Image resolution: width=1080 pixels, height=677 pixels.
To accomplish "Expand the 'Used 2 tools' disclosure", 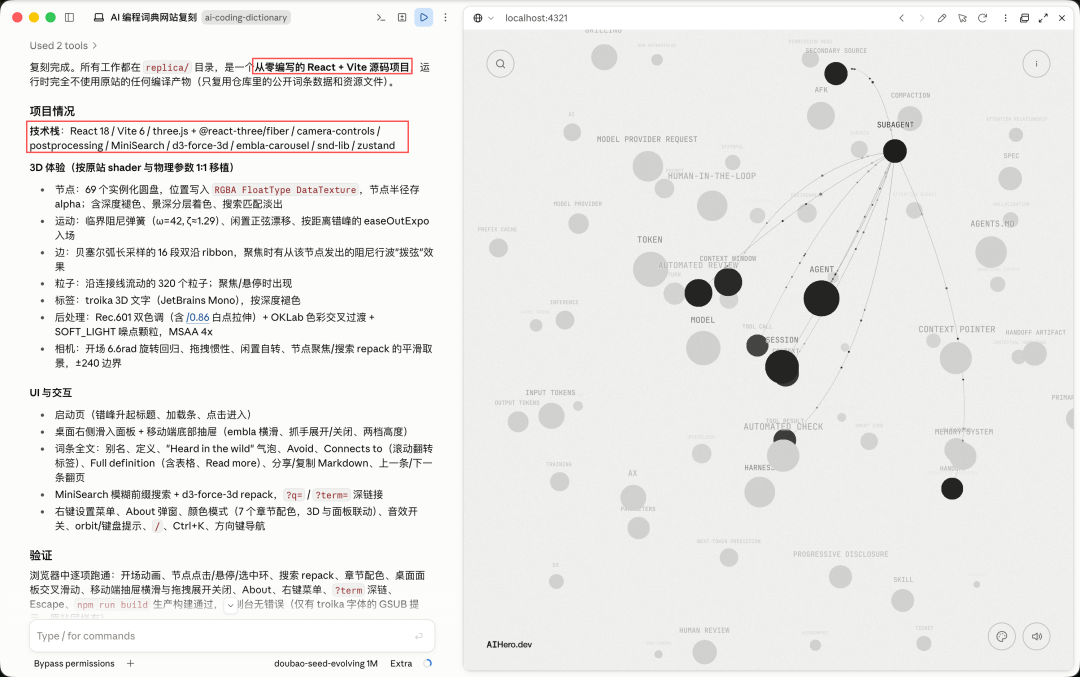I will click(x=63, y=45).
